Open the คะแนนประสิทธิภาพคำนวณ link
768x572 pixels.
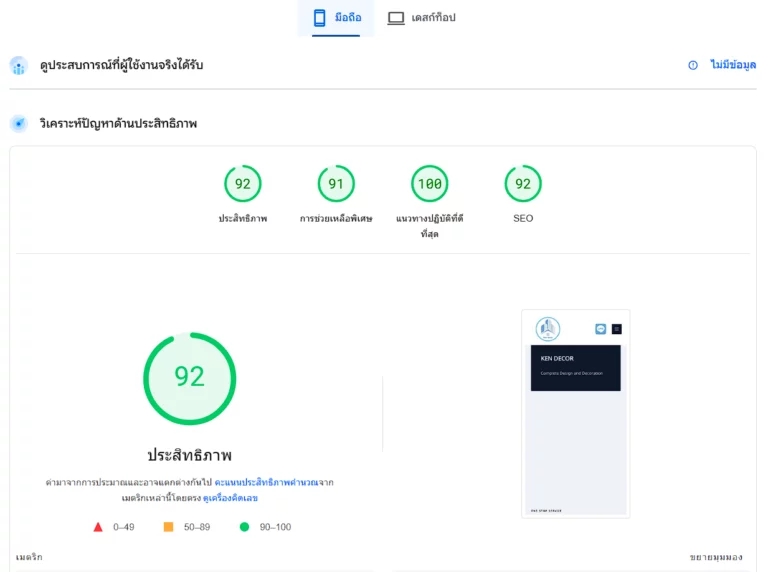[266, 482]
